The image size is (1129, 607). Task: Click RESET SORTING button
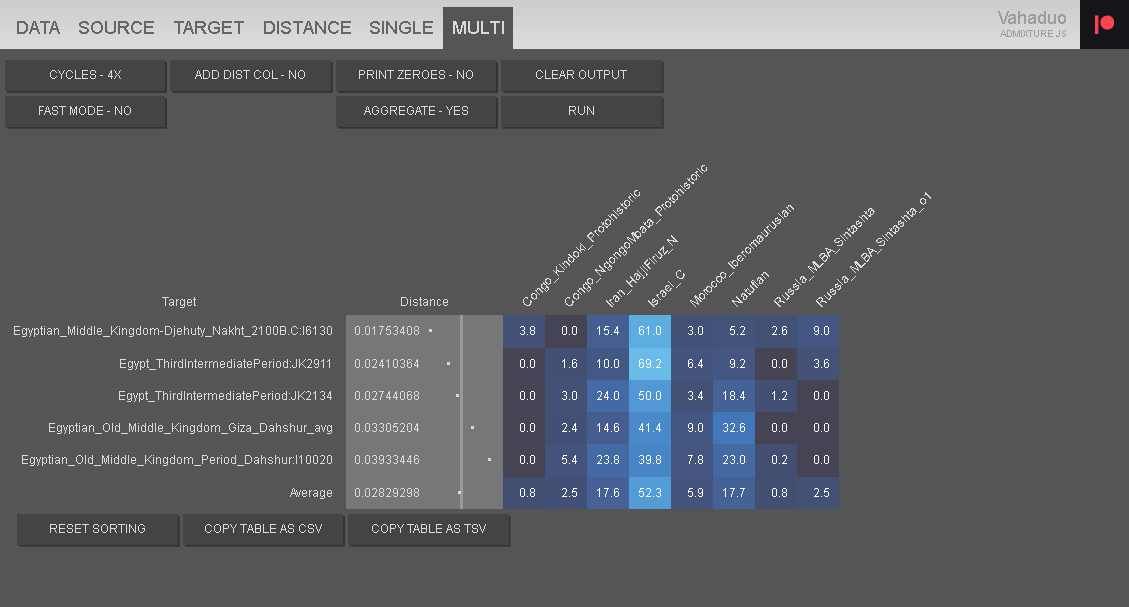point(97,529)
